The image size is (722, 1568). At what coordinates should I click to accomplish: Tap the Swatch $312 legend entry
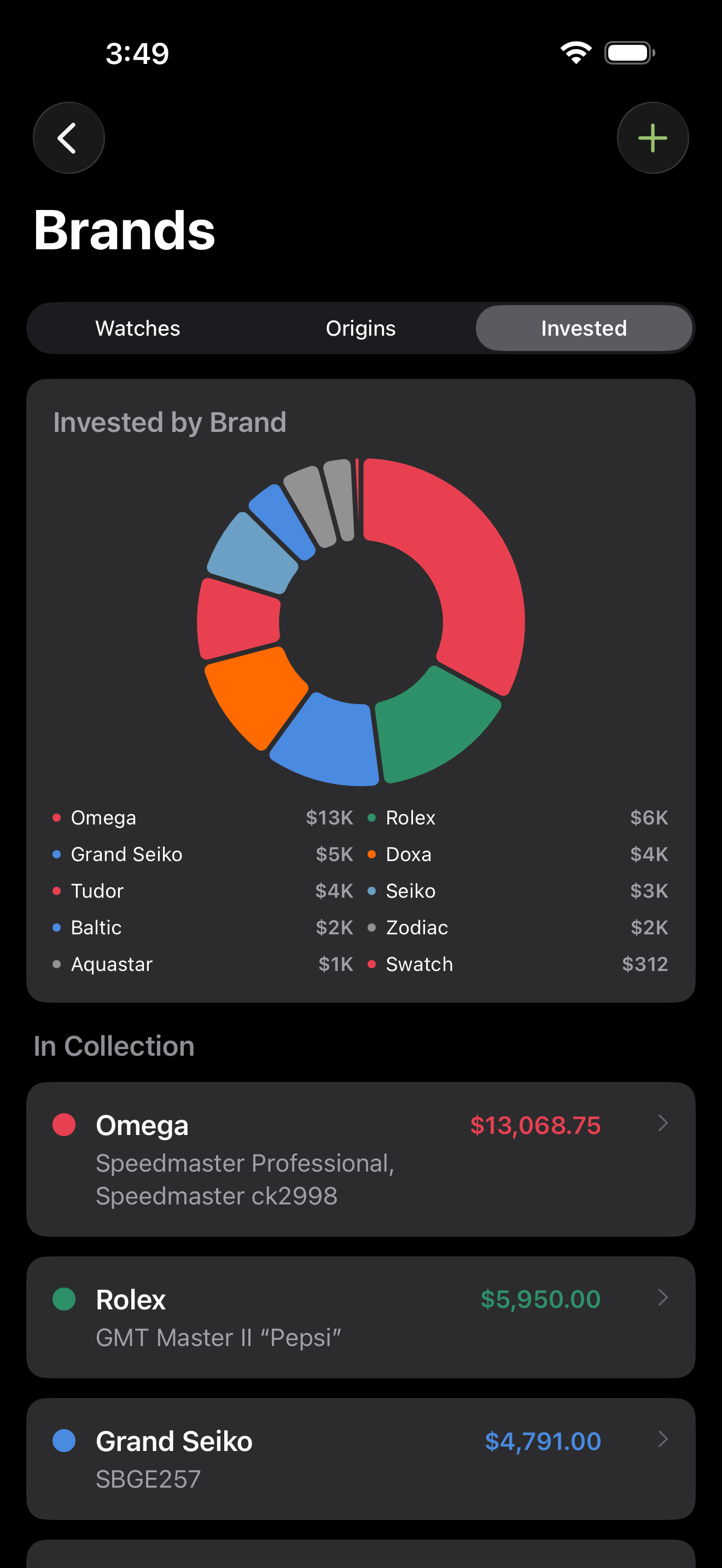517,964
